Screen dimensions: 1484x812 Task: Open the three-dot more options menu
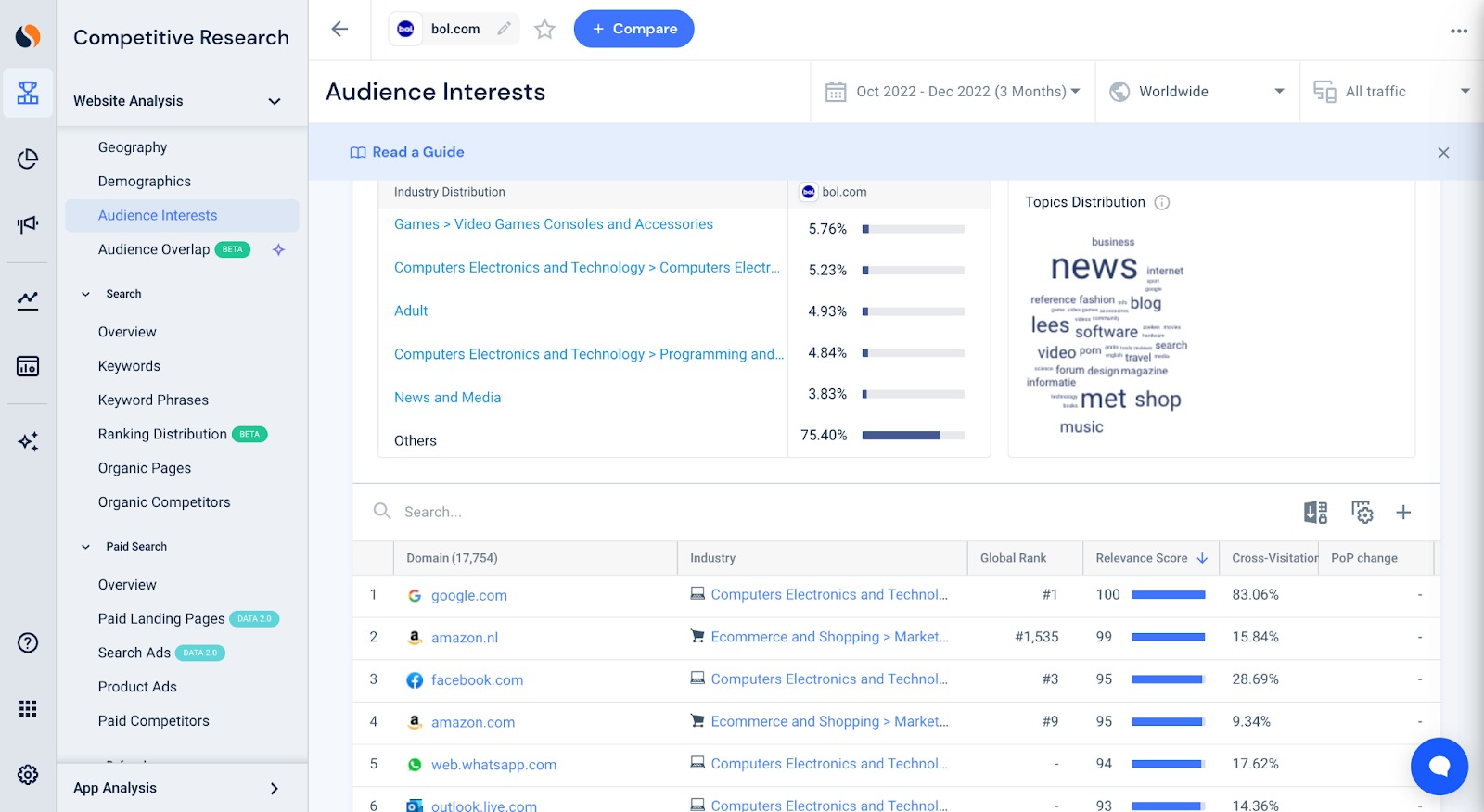click(1459, 31)
